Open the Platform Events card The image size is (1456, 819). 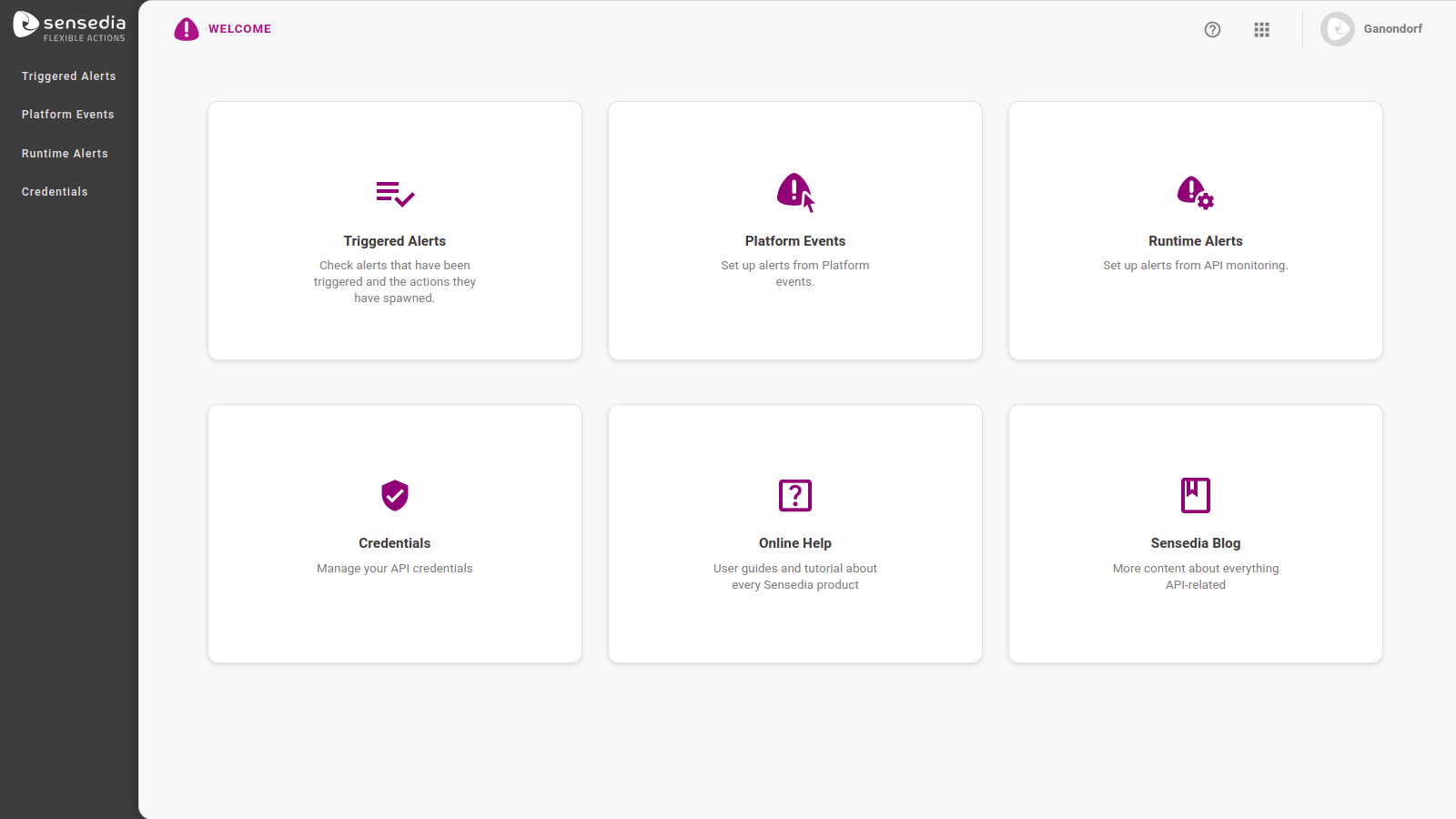click(x=794, y=230)
